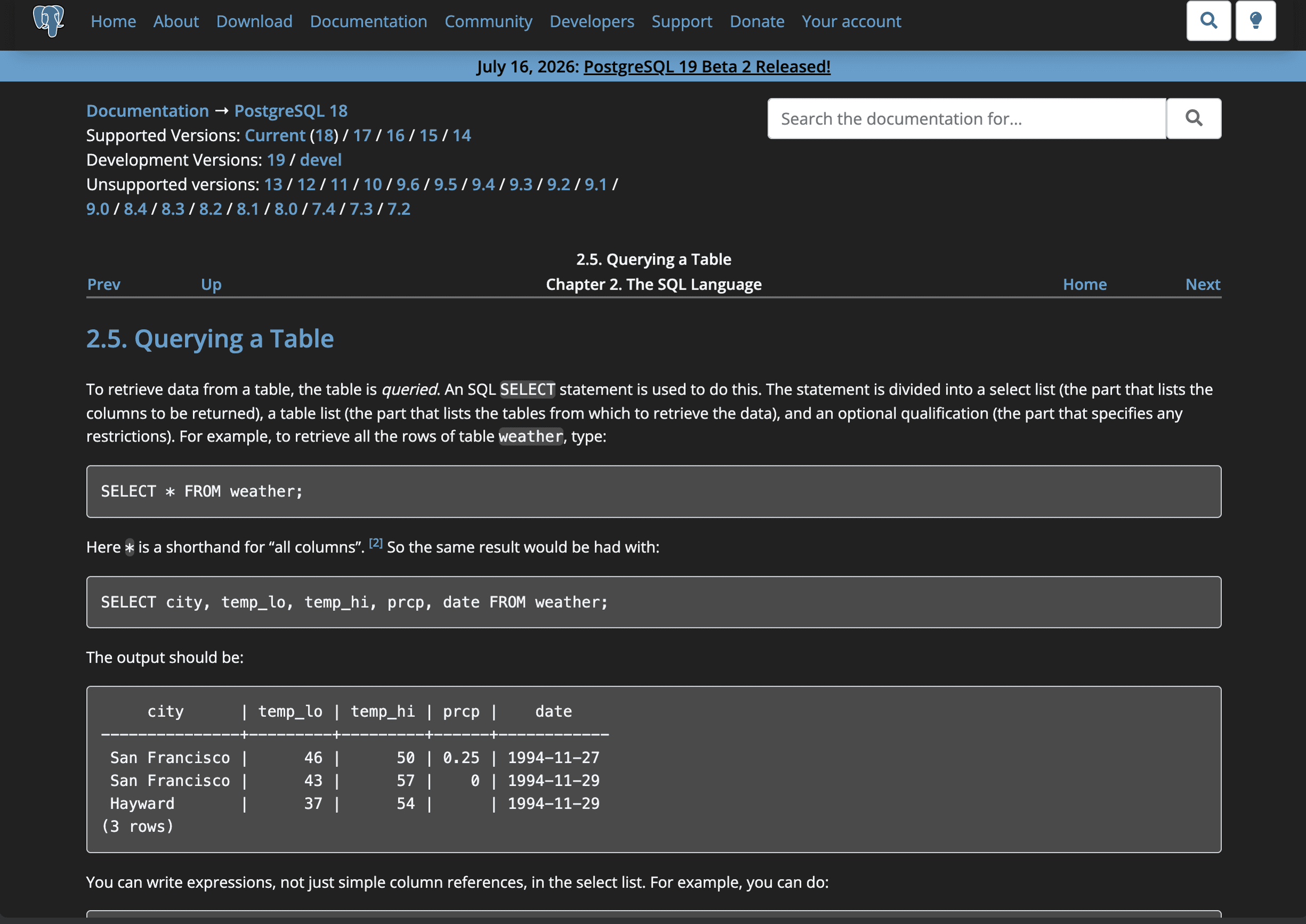Open PostgreSQL 19 Beta 2 Released announcement
This screenshot has width=1306, height=924.
(707, 67)
